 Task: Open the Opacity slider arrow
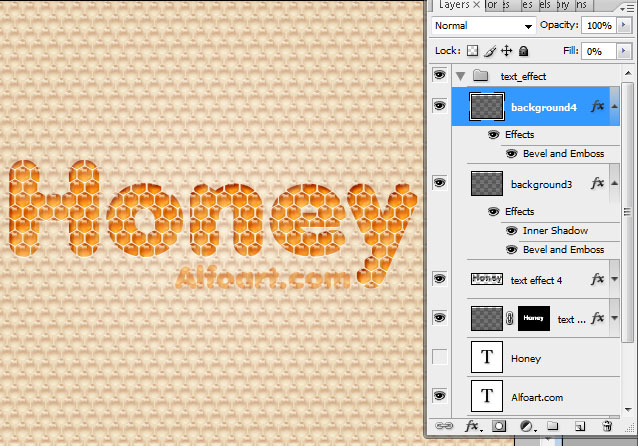624,25
